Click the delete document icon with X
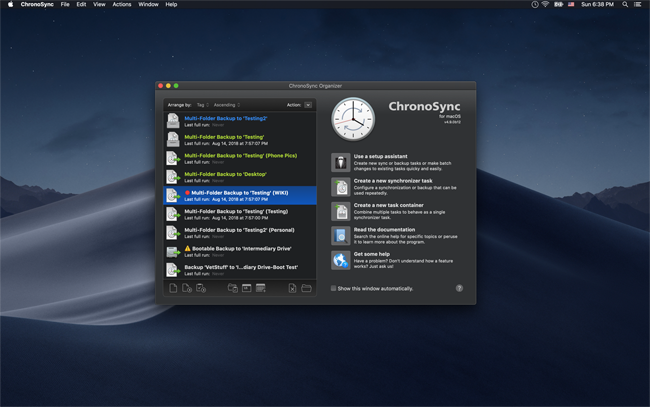Screen dimensions: 650x407 [x=292, y=288]
